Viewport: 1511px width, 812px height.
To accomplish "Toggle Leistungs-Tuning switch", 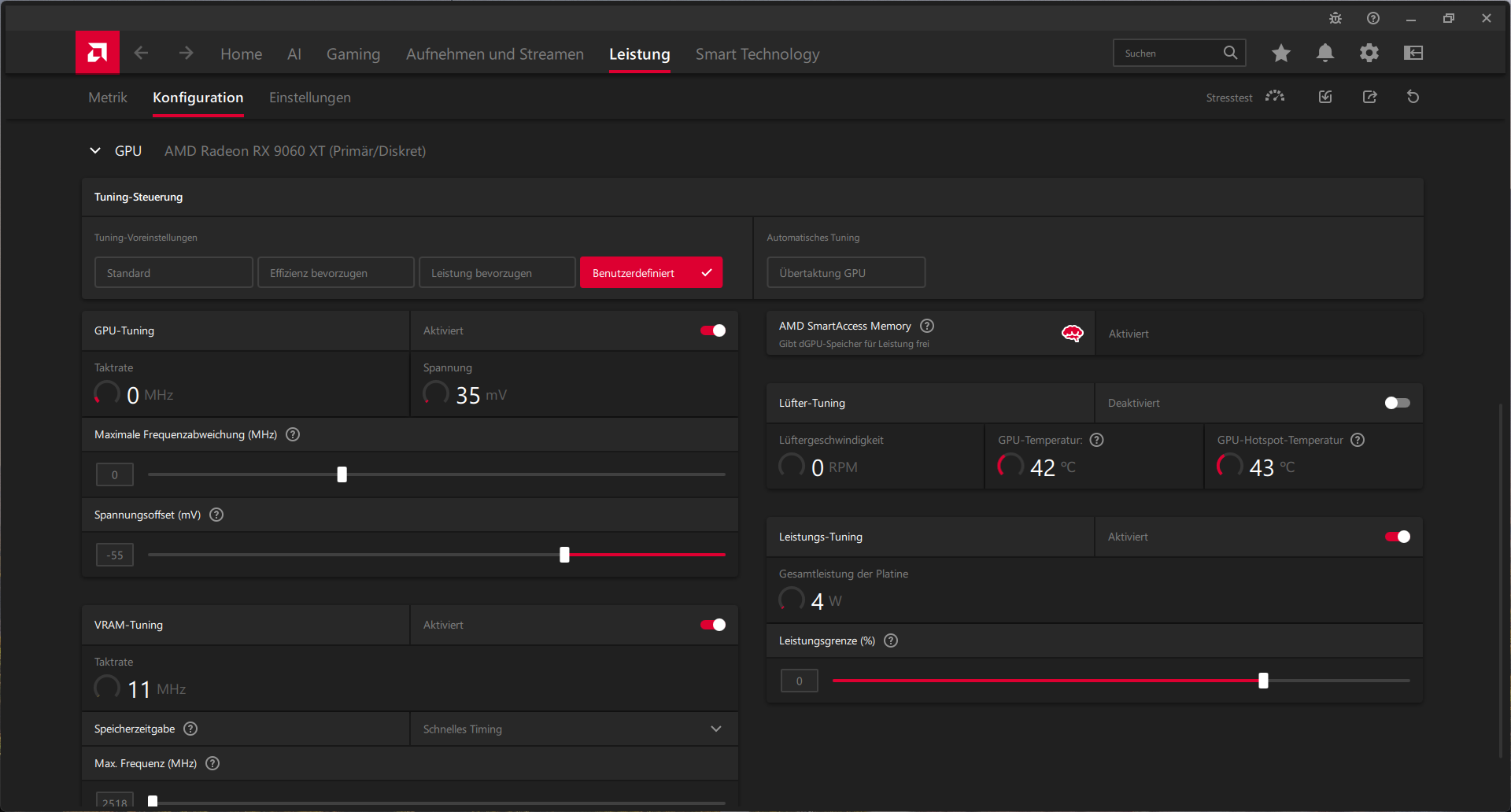I will (1398, 537).
